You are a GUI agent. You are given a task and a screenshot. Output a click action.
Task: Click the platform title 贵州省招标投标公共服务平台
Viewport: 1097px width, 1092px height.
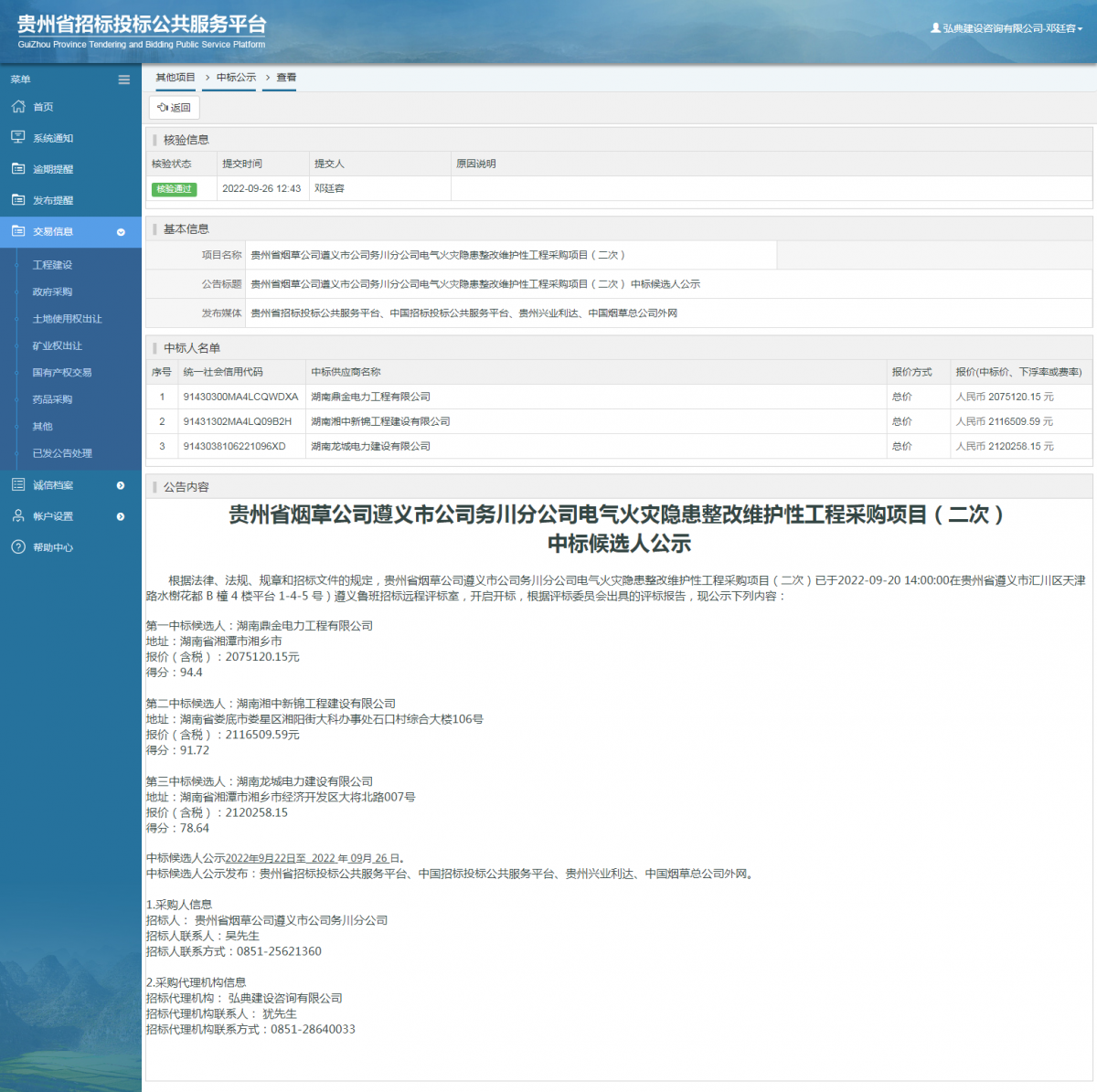tap(142, 24)
